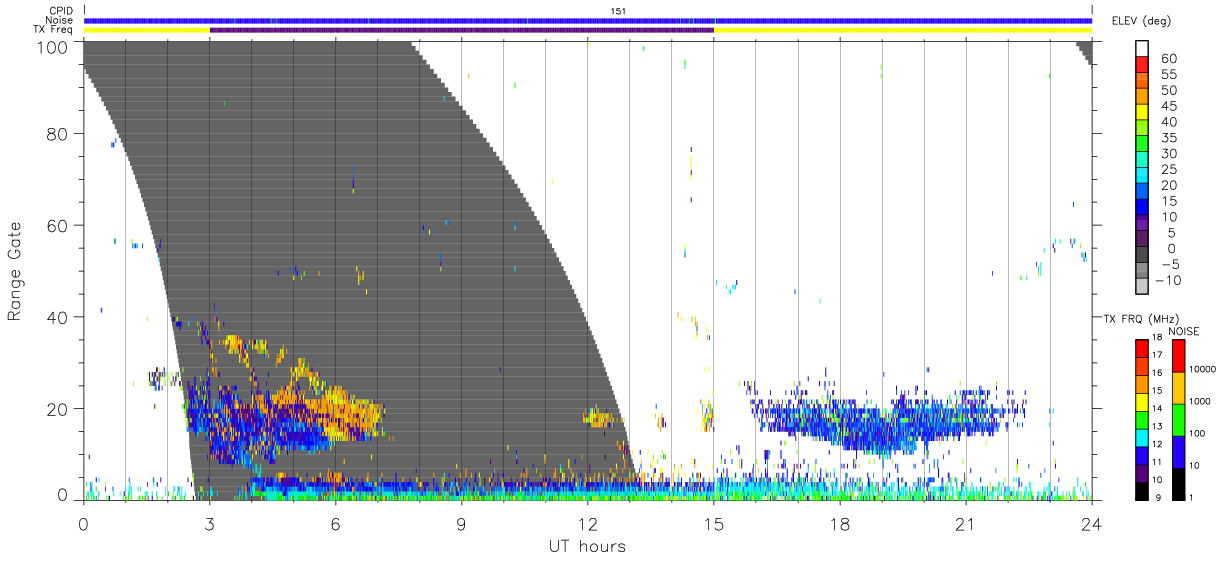
Task: Select the 45 label on the ELEV scale
Action: click(x=1167, y=107)
